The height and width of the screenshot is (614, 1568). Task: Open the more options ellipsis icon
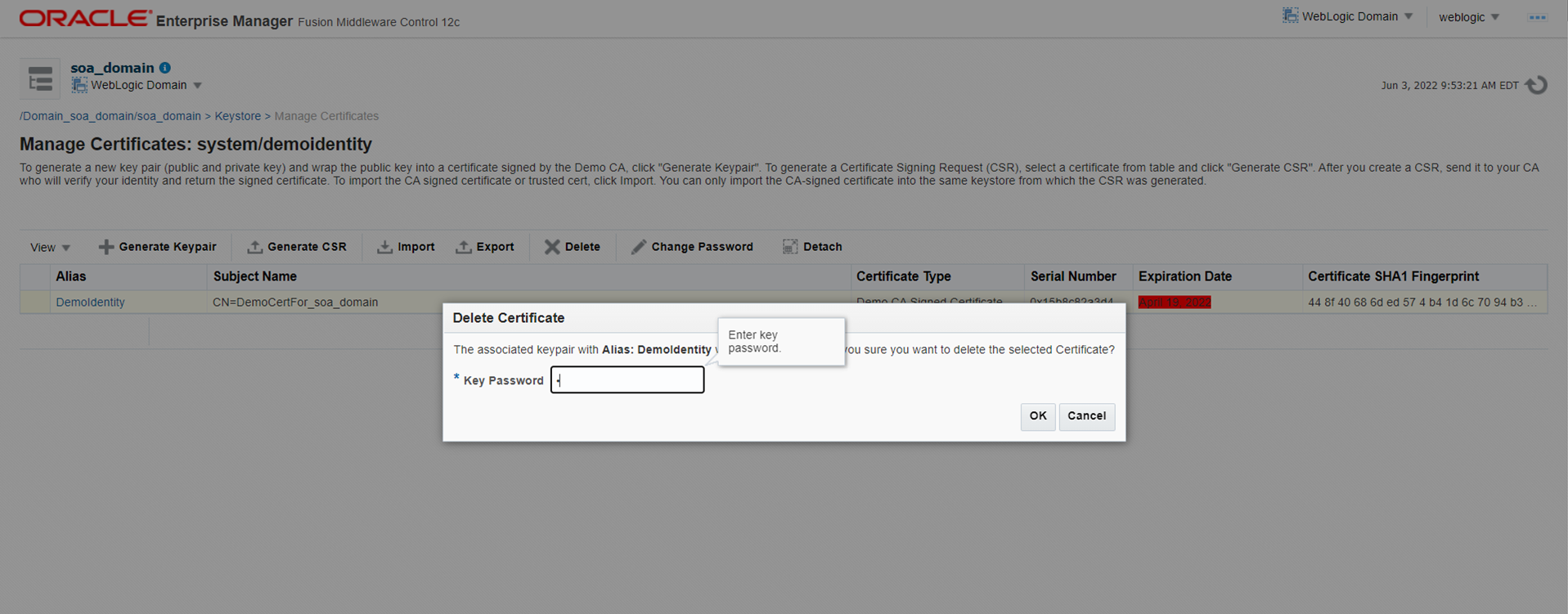pyautogui.click(x=1538, y=17)
